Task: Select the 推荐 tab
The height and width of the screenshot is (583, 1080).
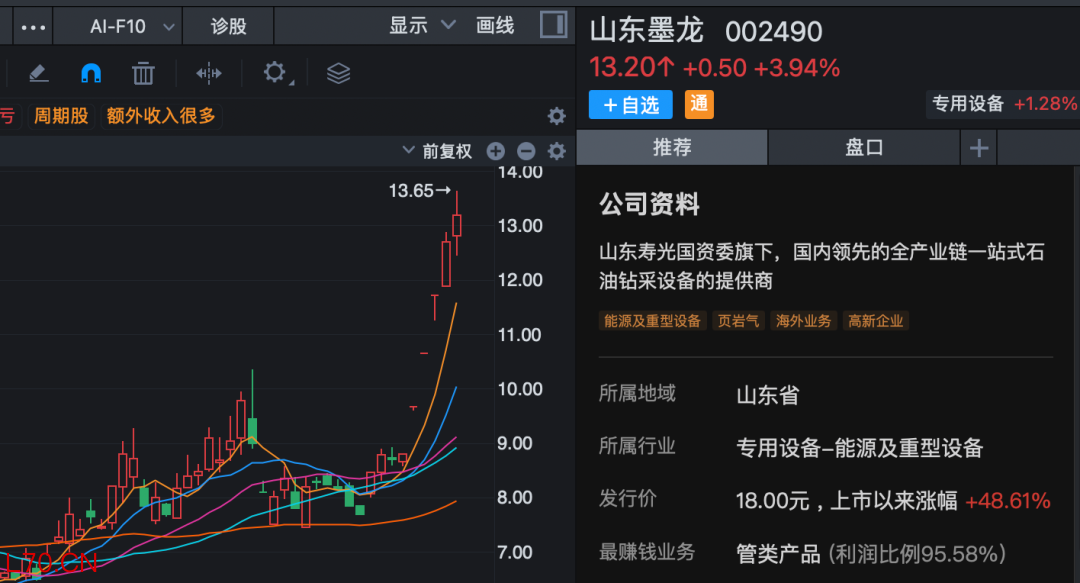Action: click(671, 147)
